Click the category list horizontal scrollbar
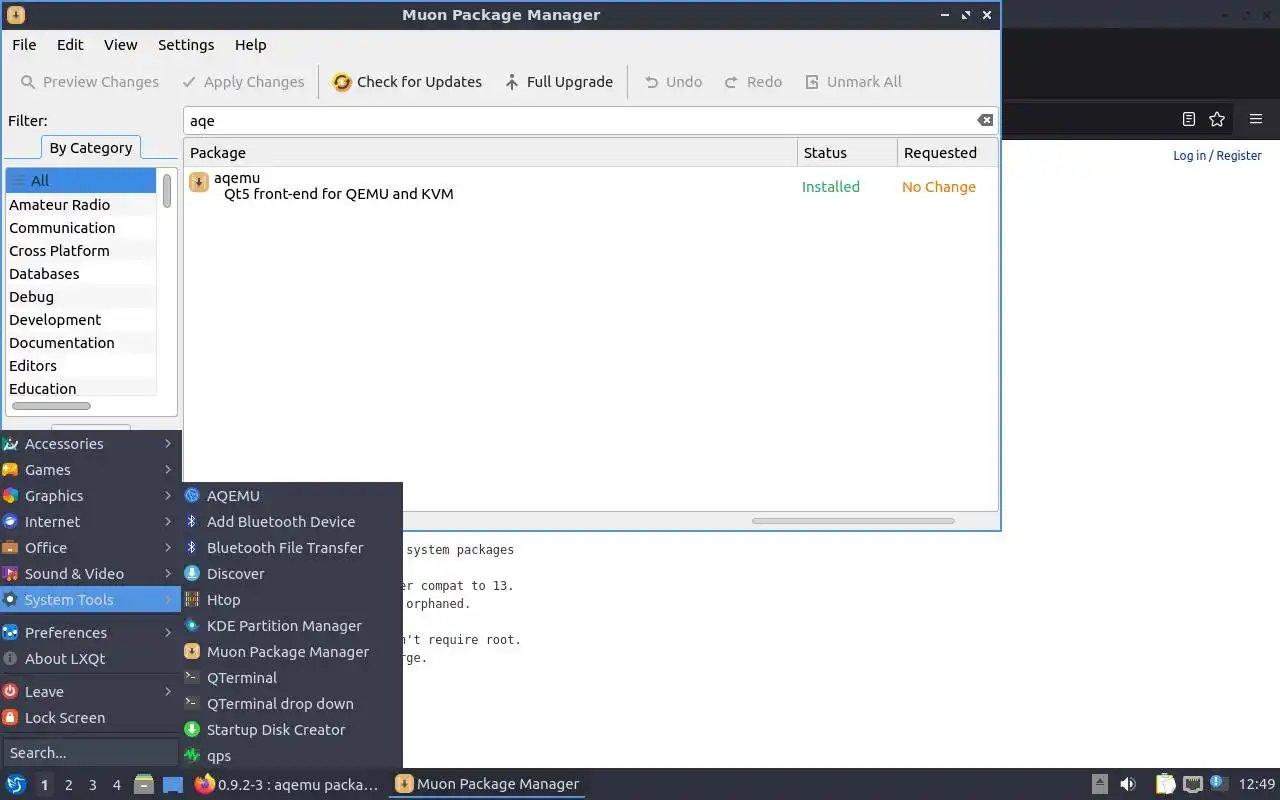The height and width of the screenshot is (800, 1280). (51, 406)
